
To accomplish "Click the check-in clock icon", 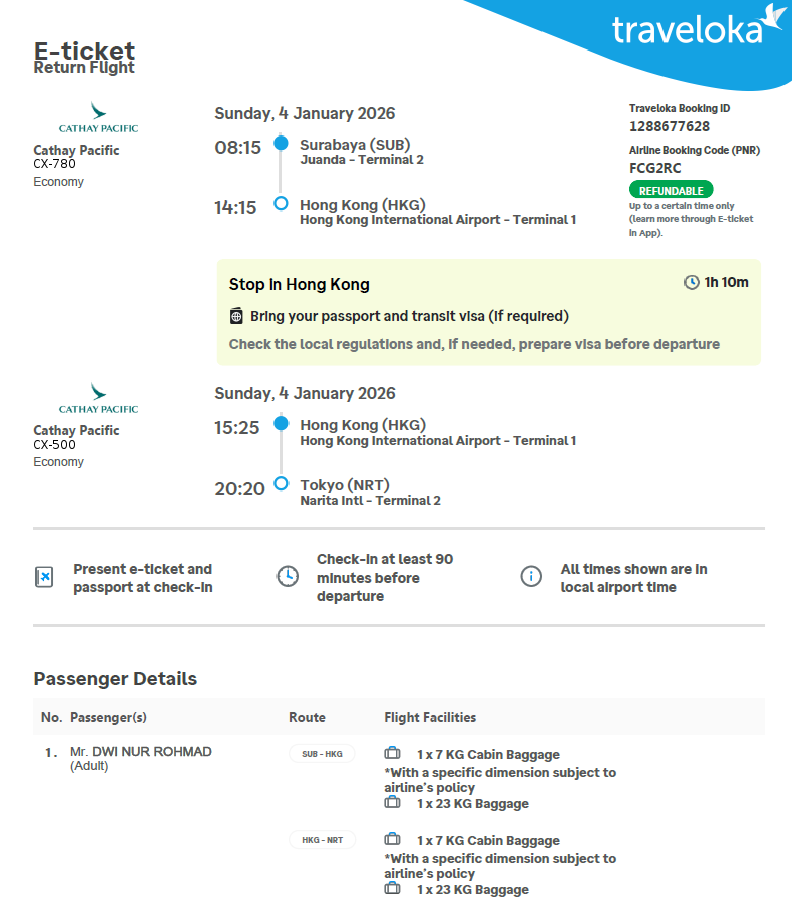I will point(288,577).
